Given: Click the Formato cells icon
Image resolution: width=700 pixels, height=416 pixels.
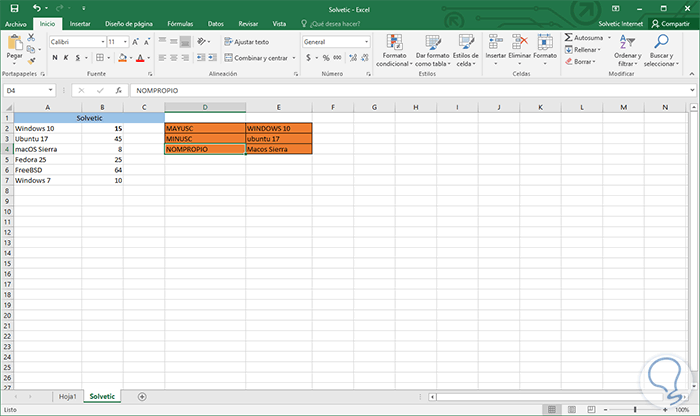Looking at the screenshot, I should tap(545, 42).
